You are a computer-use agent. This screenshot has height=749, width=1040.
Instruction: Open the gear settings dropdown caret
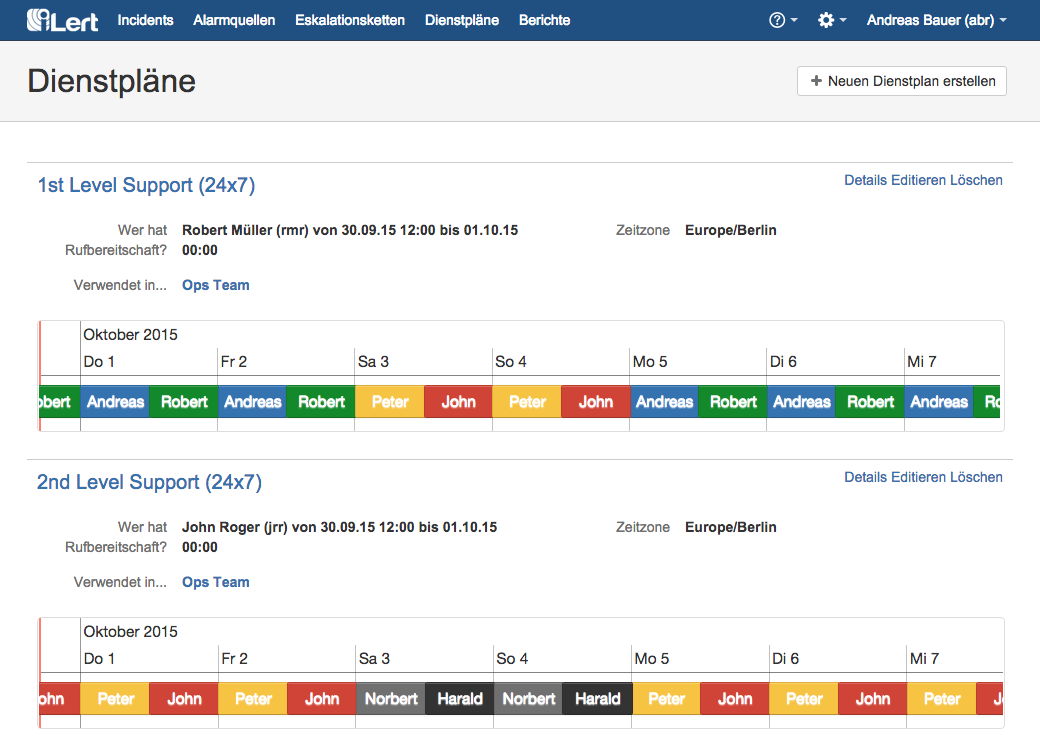coord(843,19)
